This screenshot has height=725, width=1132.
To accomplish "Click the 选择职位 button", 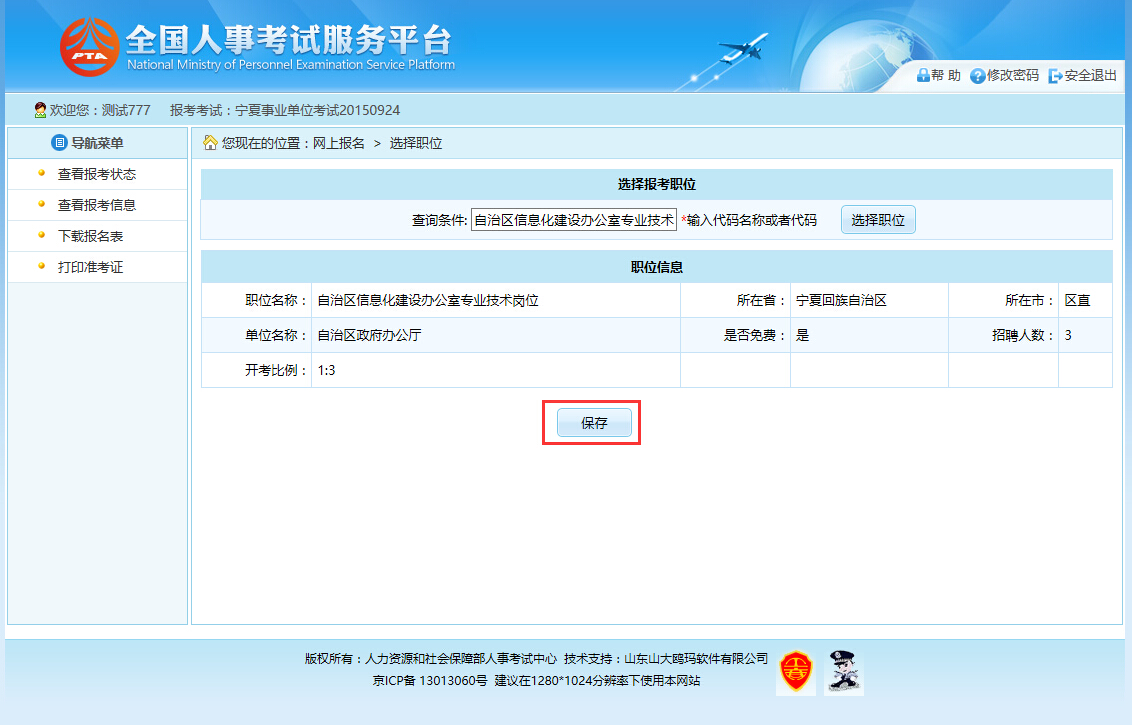I will [878, 220].
